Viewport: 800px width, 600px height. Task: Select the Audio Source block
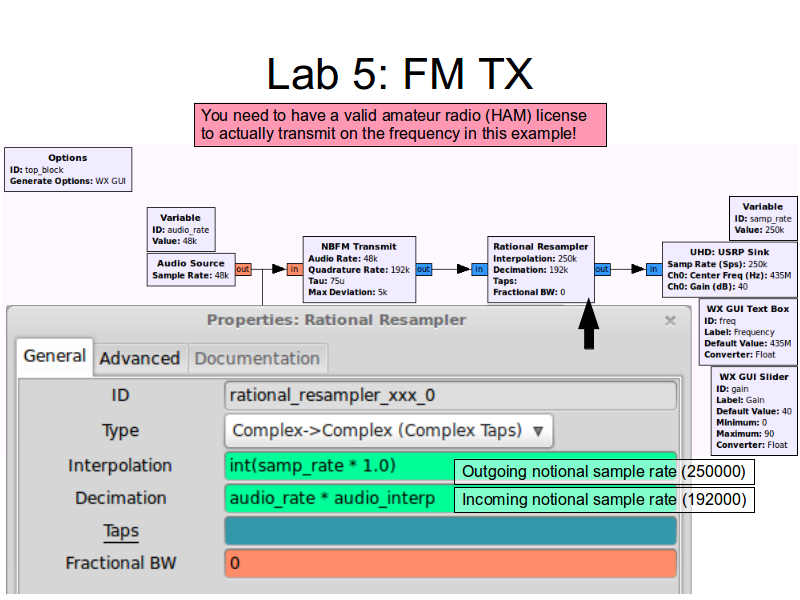(192, 269)
